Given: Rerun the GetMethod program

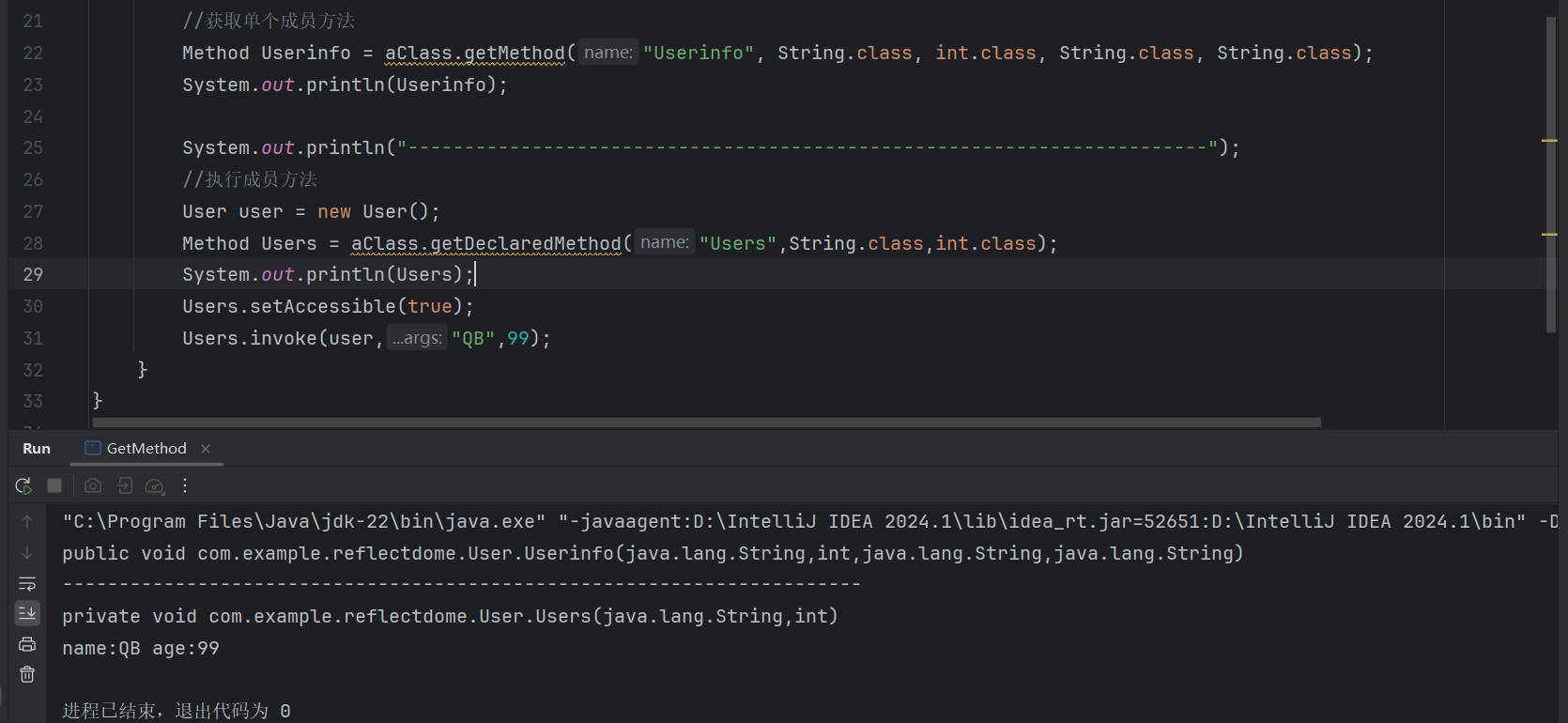Looking at the screenshot, I should pos(23,485).
